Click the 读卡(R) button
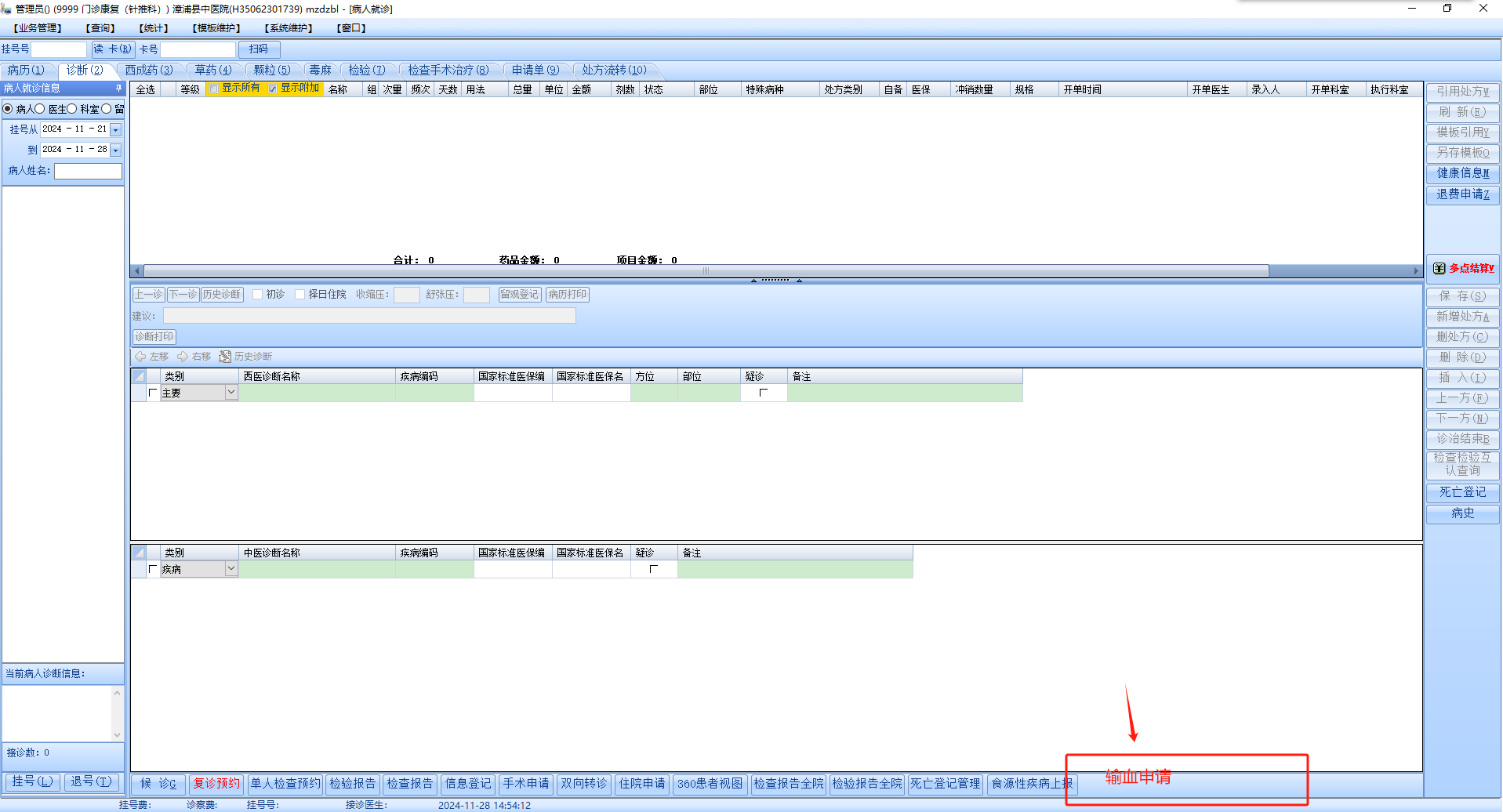This screenshot has height=812, width=1503. (113, 49)
